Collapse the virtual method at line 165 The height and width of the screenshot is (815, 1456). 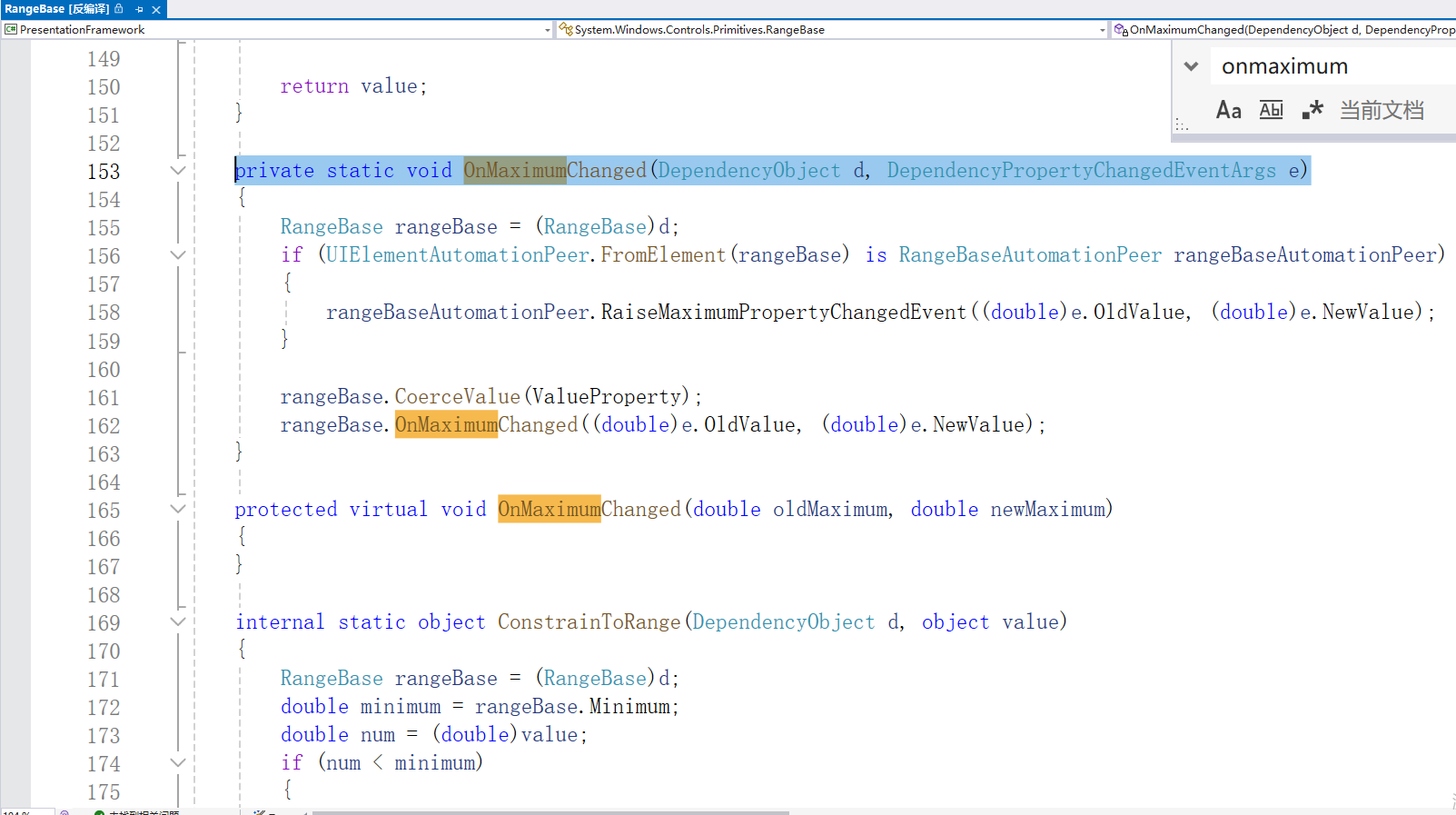click(178, 510)
